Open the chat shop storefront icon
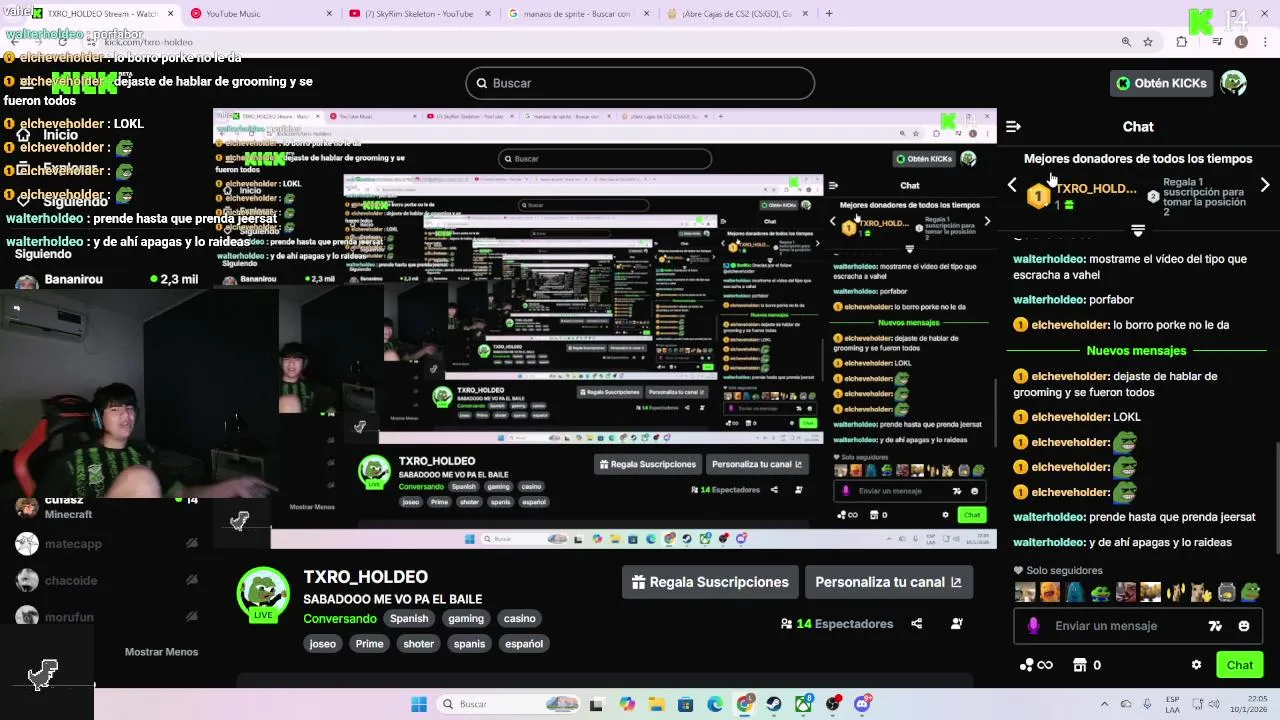 (1079, 665)
